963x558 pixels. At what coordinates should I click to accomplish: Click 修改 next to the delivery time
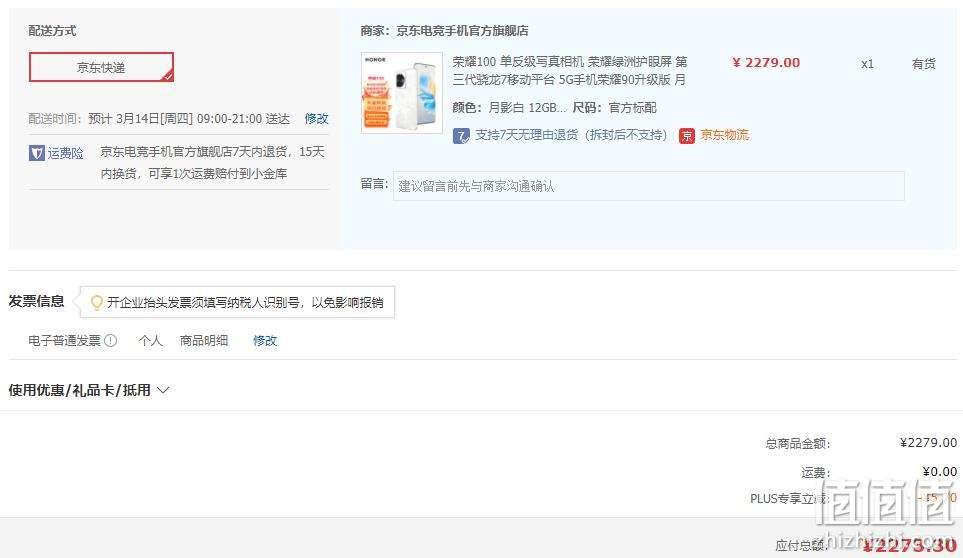coord(316,118)
